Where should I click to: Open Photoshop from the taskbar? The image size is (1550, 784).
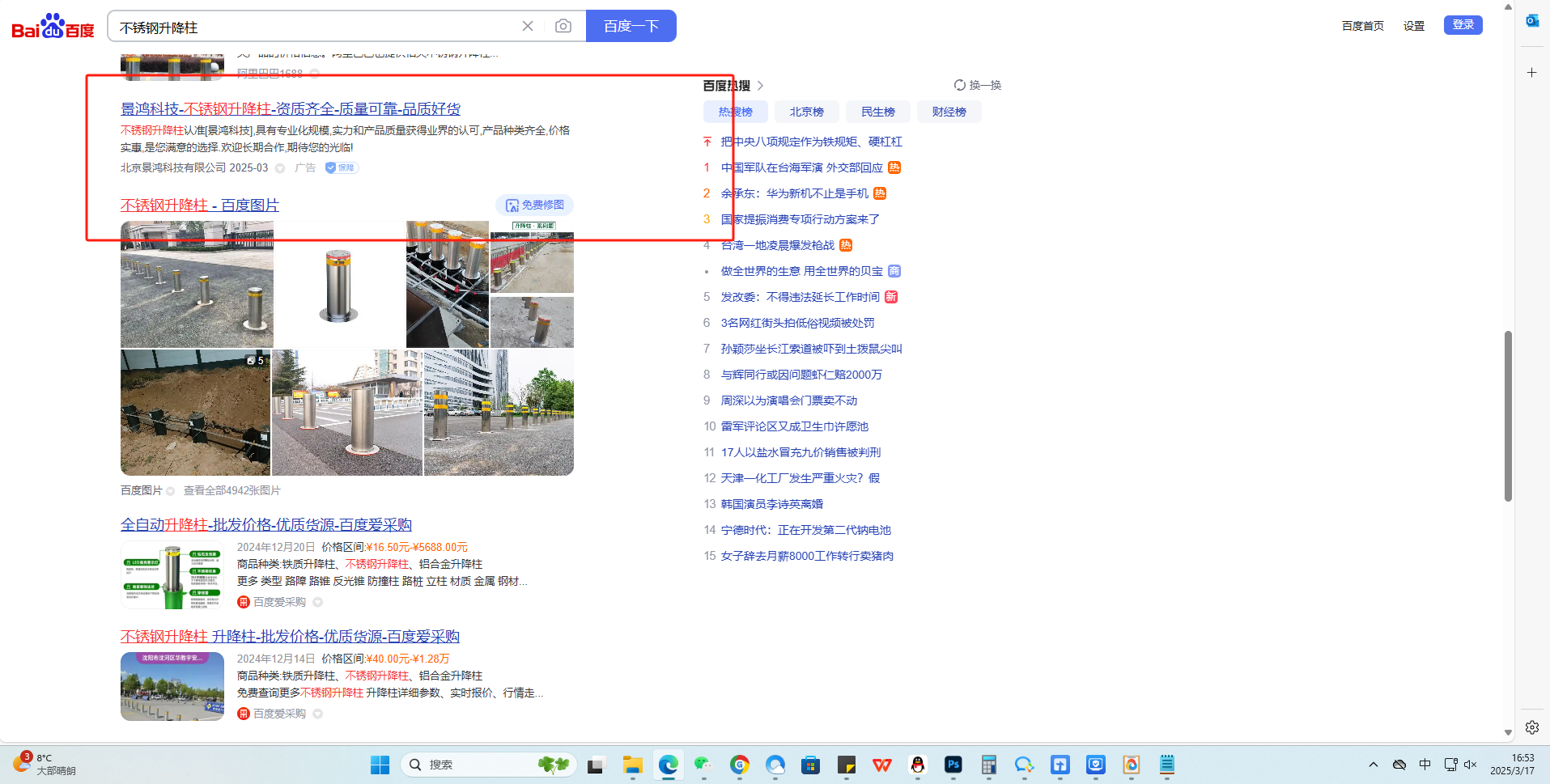click(953, 765)
